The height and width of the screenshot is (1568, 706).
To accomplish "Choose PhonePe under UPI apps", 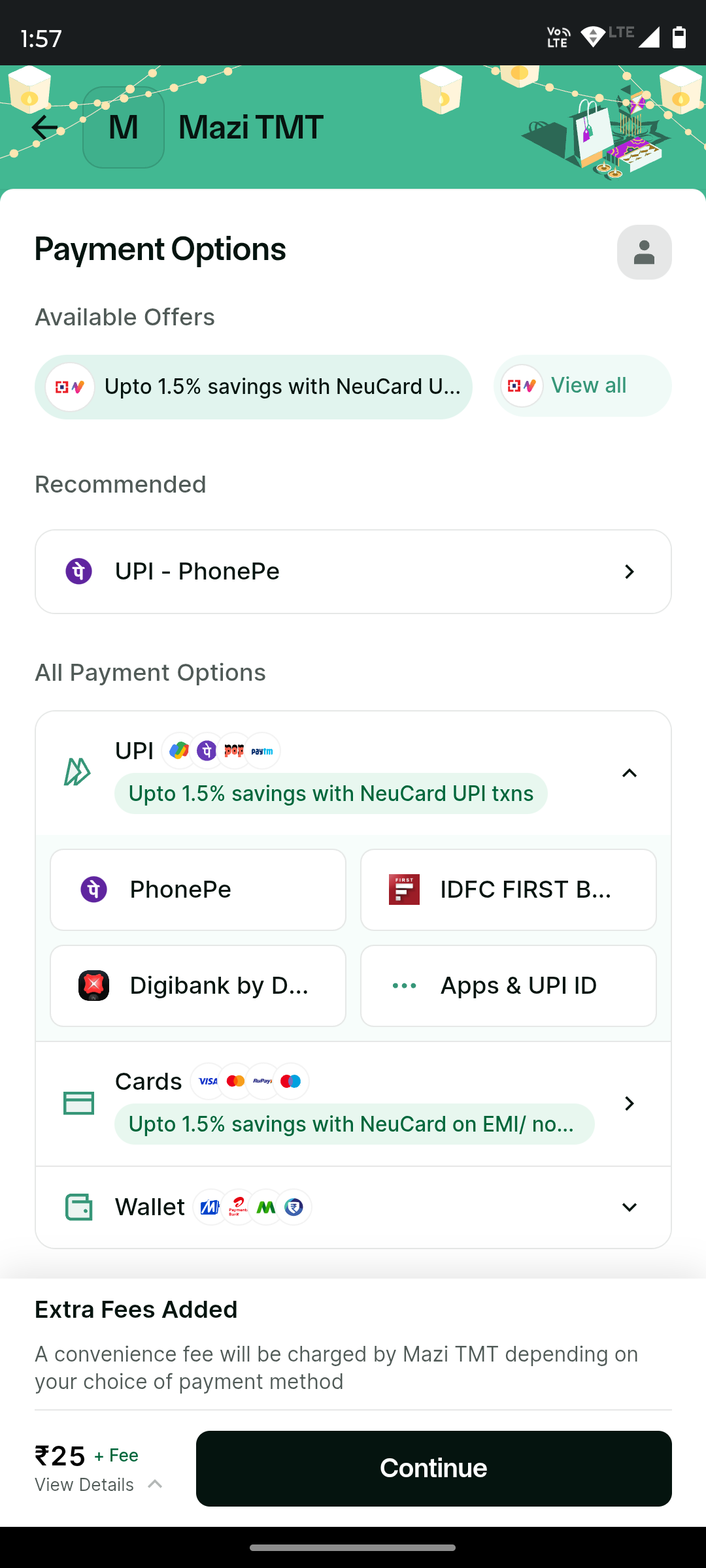I will (x=198, y=890).
